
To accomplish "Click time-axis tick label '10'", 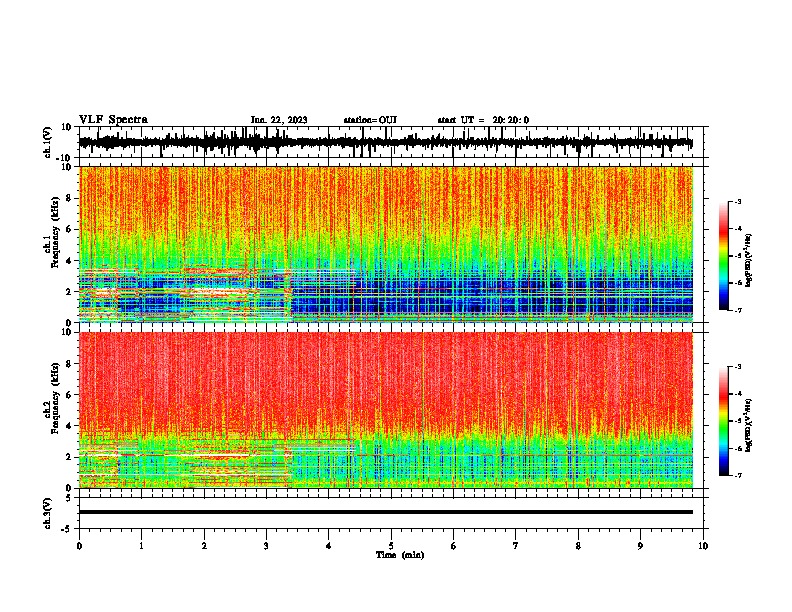I will tap(703, 546).
